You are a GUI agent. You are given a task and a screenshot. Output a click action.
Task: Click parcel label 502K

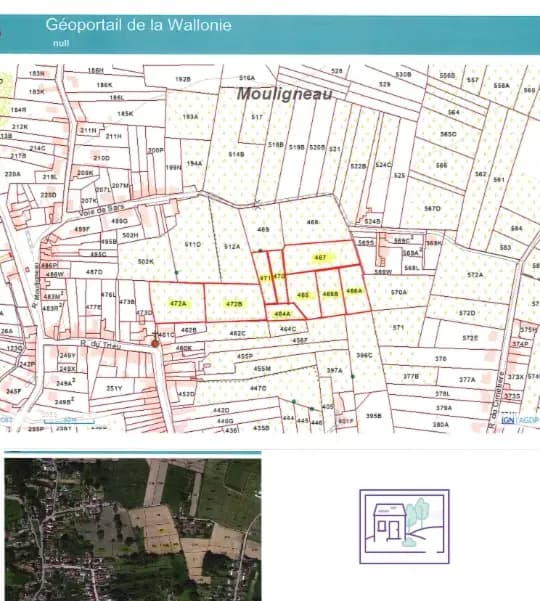[x=146, y=261]
